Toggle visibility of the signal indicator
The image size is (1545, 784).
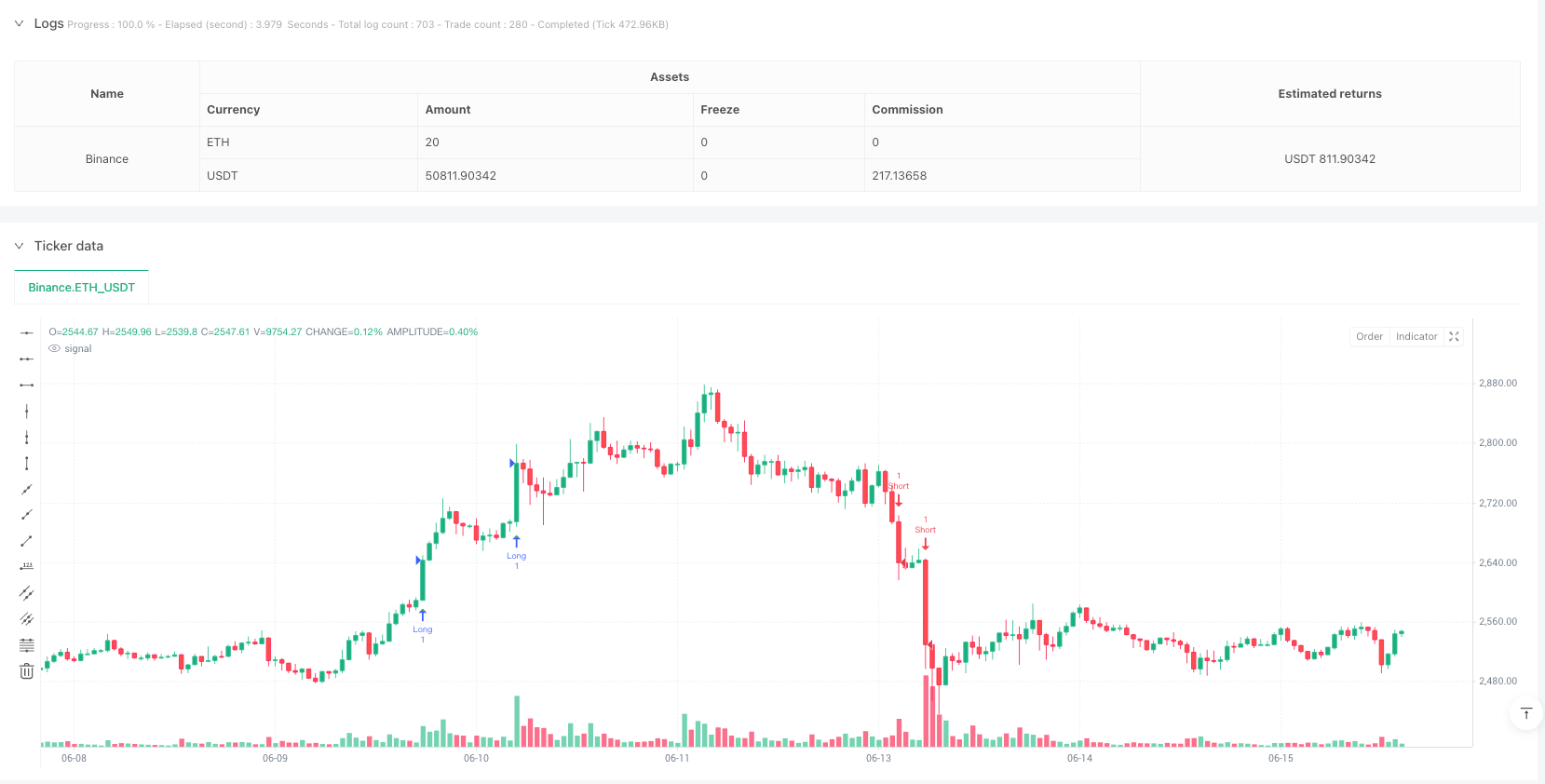coord(55,348)
